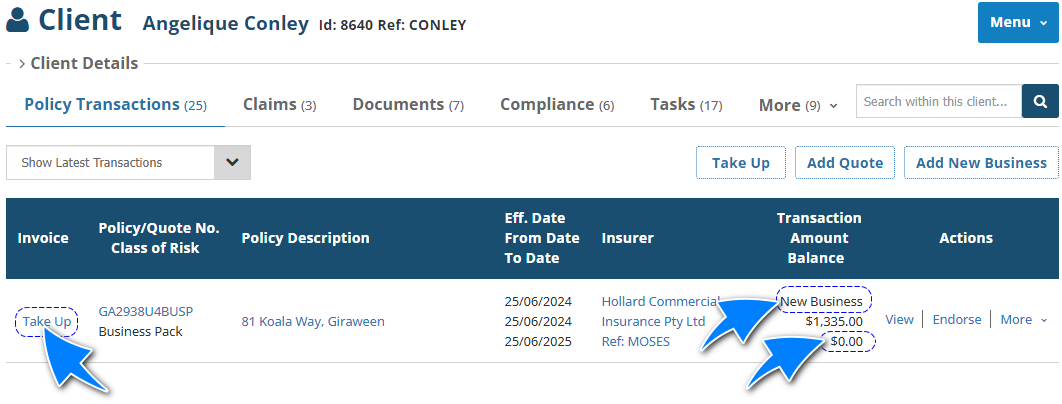This screenshot has width=1062, height=404.
Task: Switch to the Policy Transactions tab
Action: tap(115, 104)
